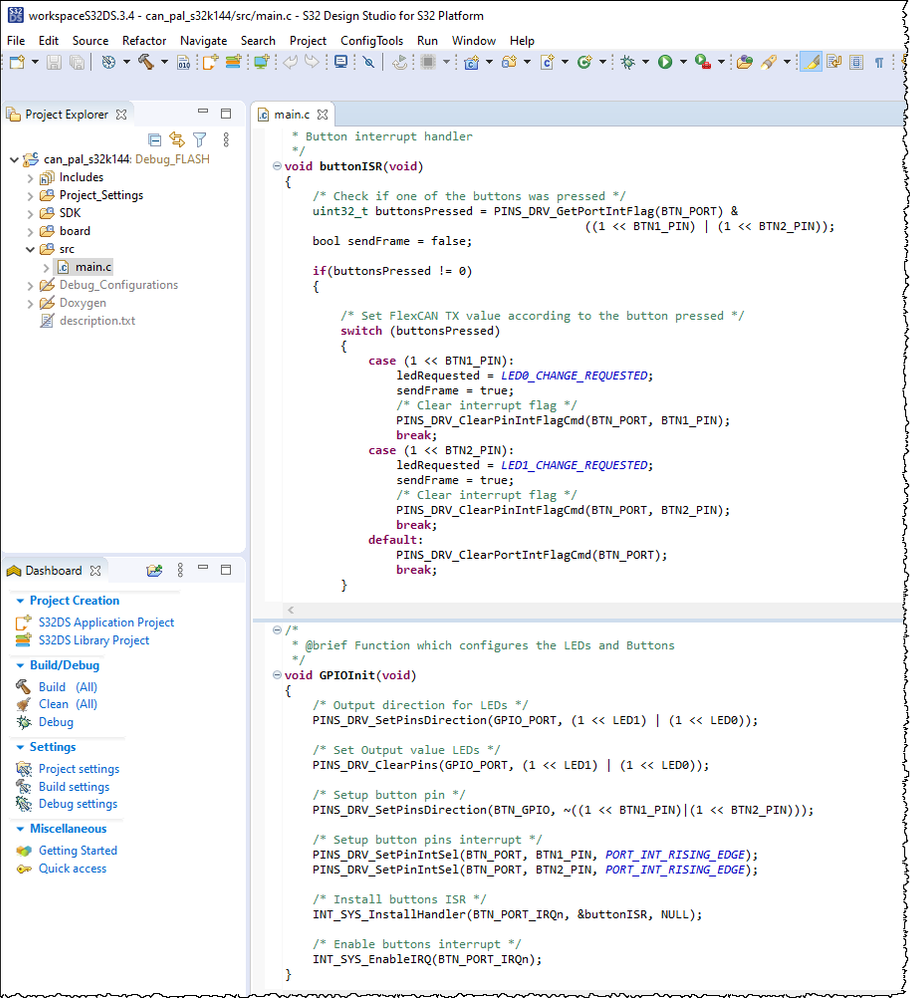The width and height of the screenshot is (910, 999).
Task: Expand the Debug_Configurations folder node
Action: tap(30, 285)
